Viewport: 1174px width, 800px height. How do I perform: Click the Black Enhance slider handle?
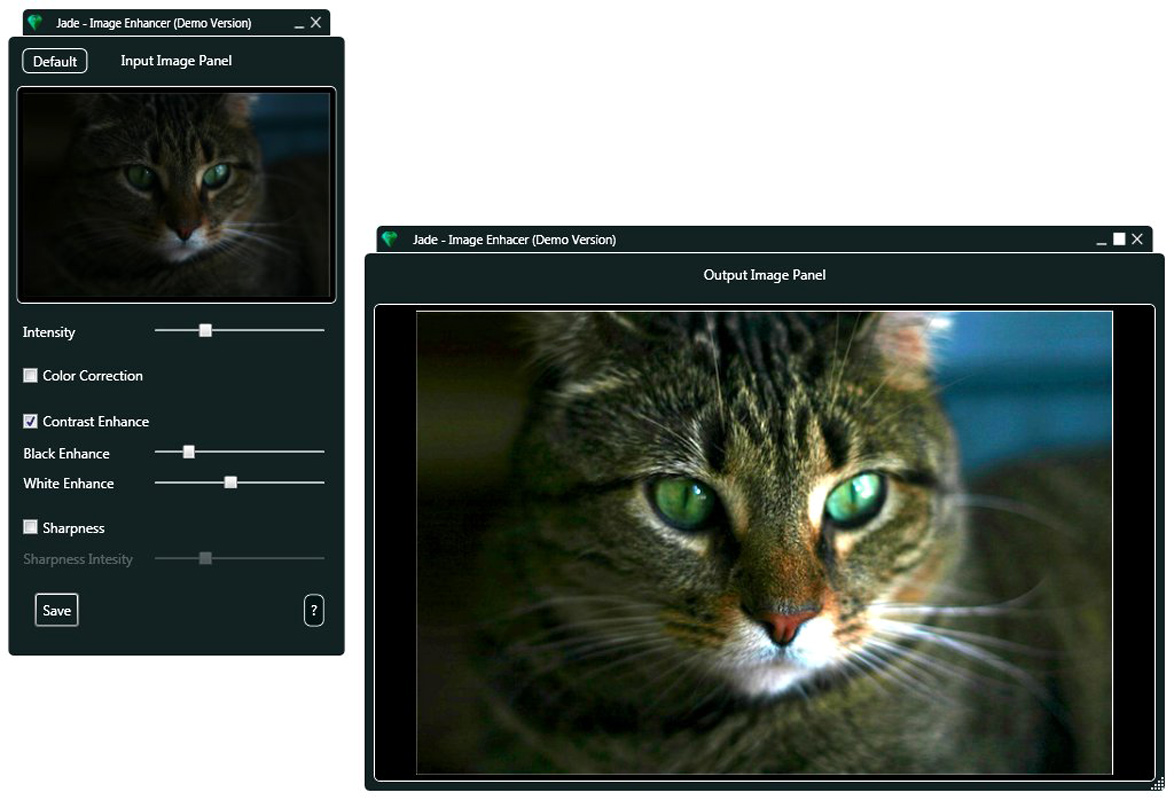click(x=189, y=452)
